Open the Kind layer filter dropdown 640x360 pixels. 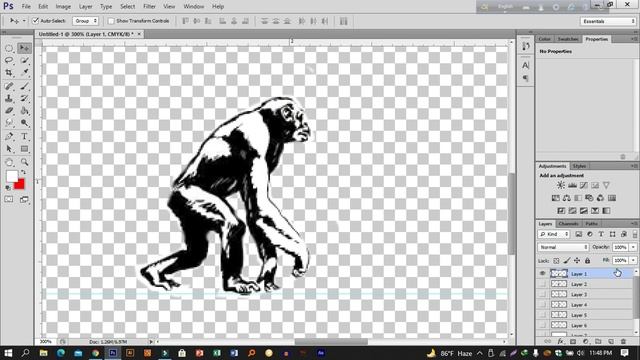(x=554, y=234)
